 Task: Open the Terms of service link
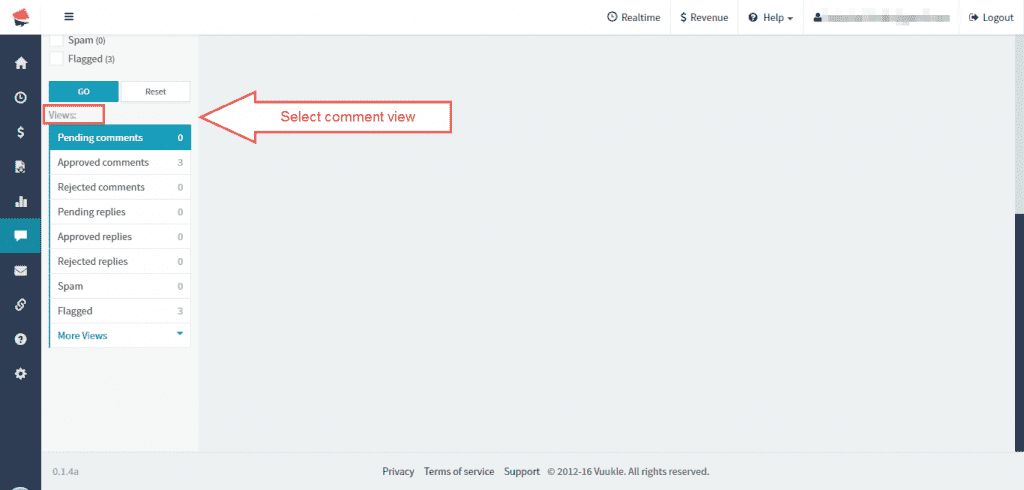(458, 471)
